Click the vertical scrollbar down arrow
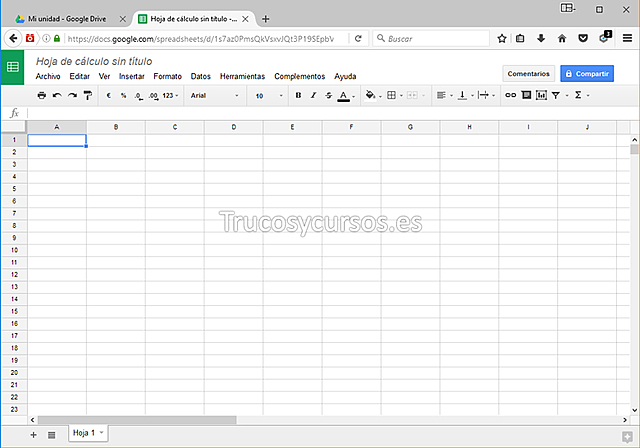Screen dimensions: 640x448 [x=634, y=410]
